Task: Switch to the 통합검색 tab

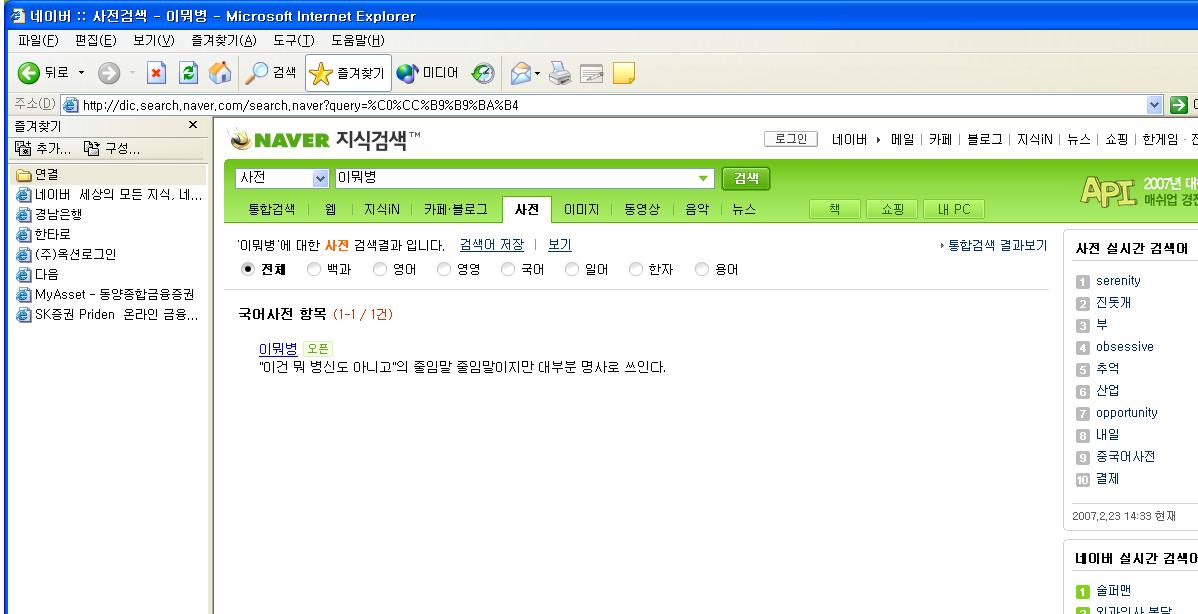Action: click(x=271, y=209)
